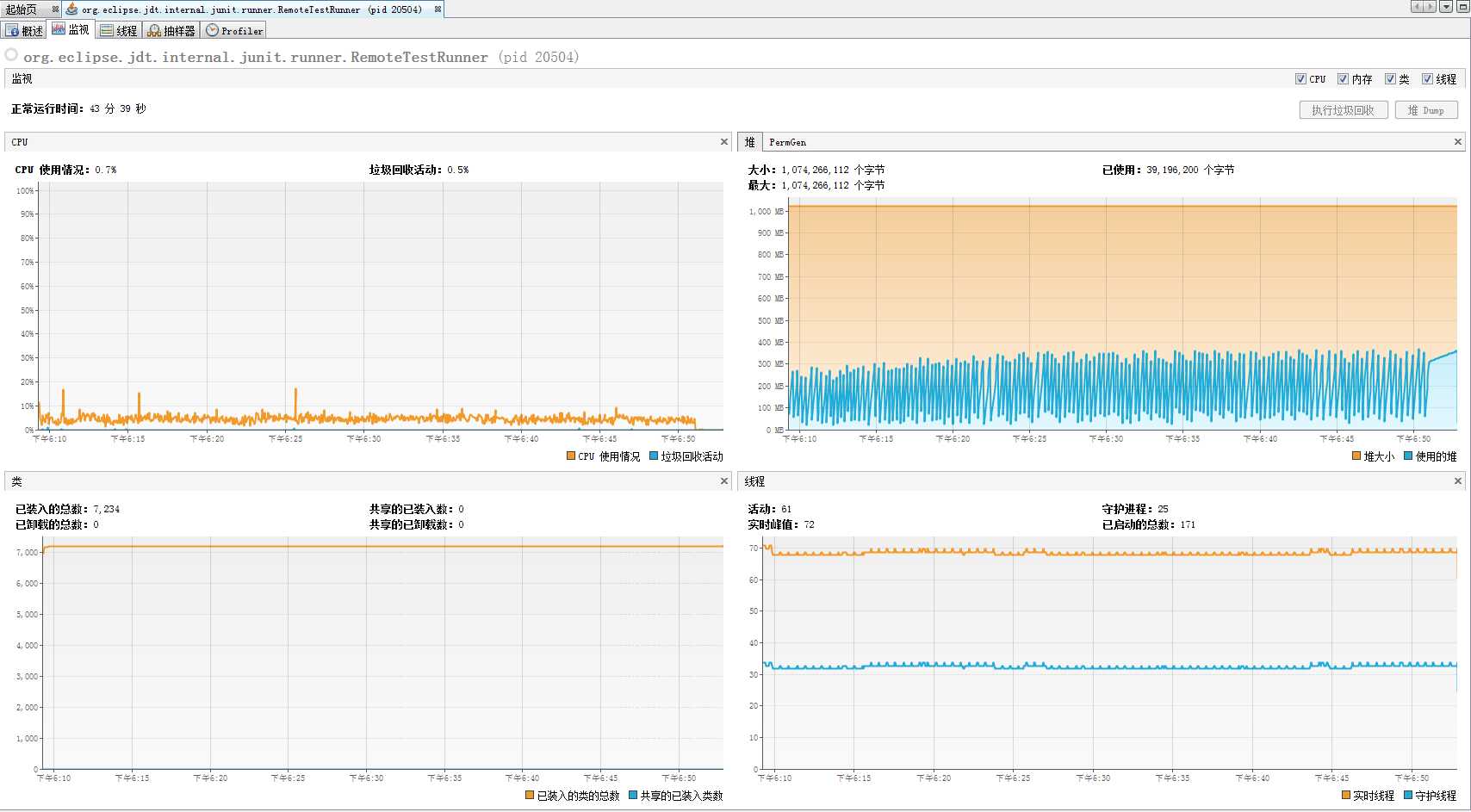
Task: Uncheck the CPU graph checkbox
Action: click(1300, 78)
